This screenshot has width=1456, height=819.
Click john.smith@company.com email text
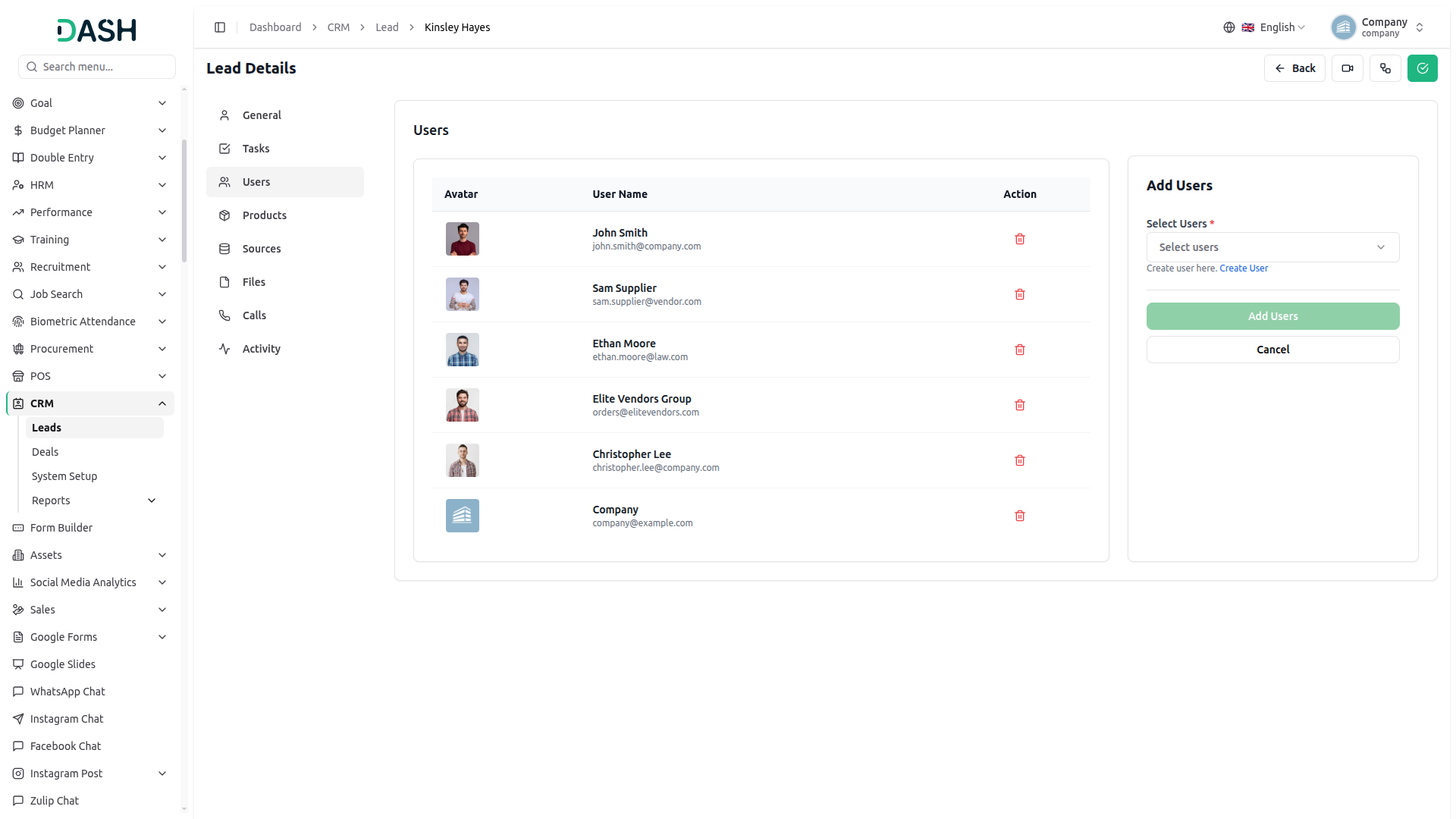[646, 246]
